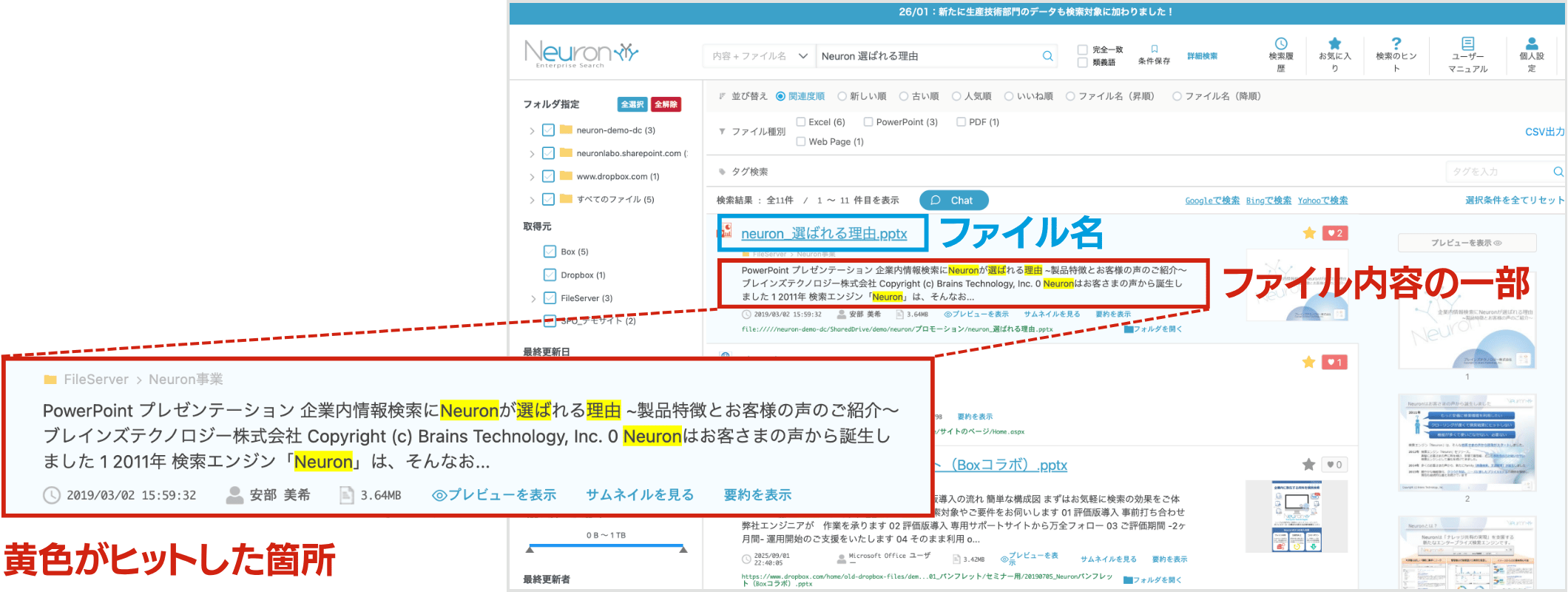1568x592 pixels.
Task: Expand the www.dropbox.com folder tree
Action: (x=532, y=177)
